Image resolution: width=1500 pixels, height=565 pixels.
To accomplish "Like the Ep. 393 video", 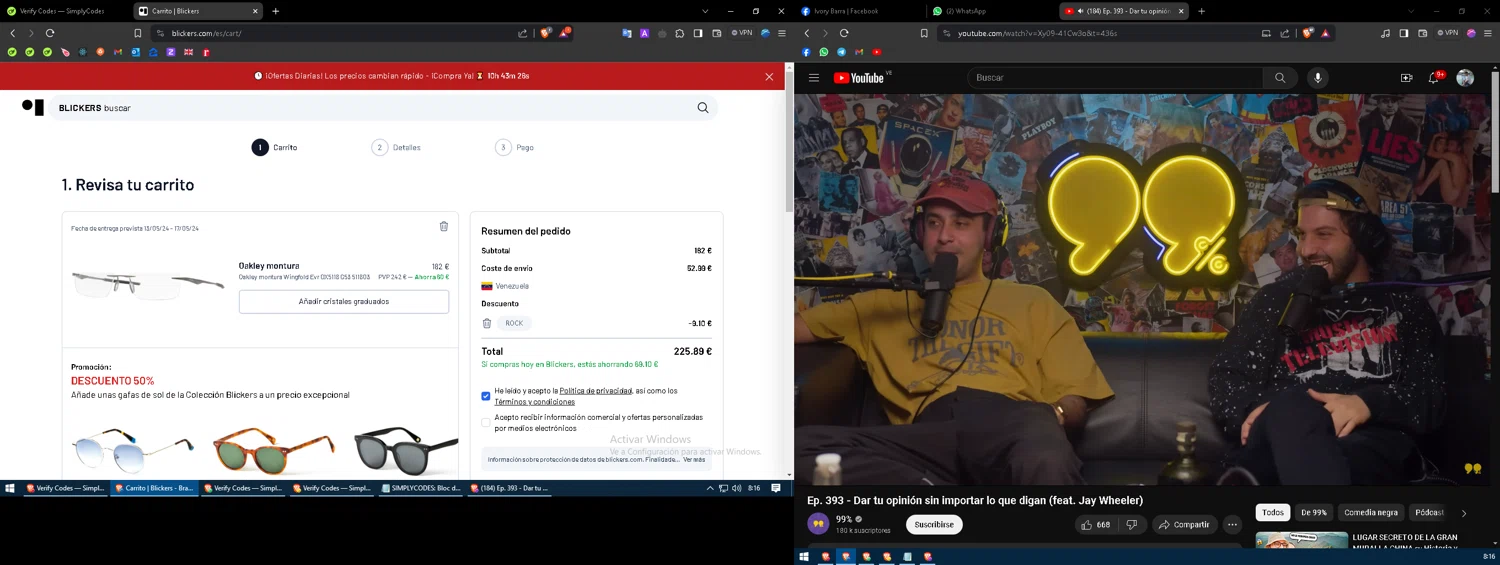I will (1095, 525).
